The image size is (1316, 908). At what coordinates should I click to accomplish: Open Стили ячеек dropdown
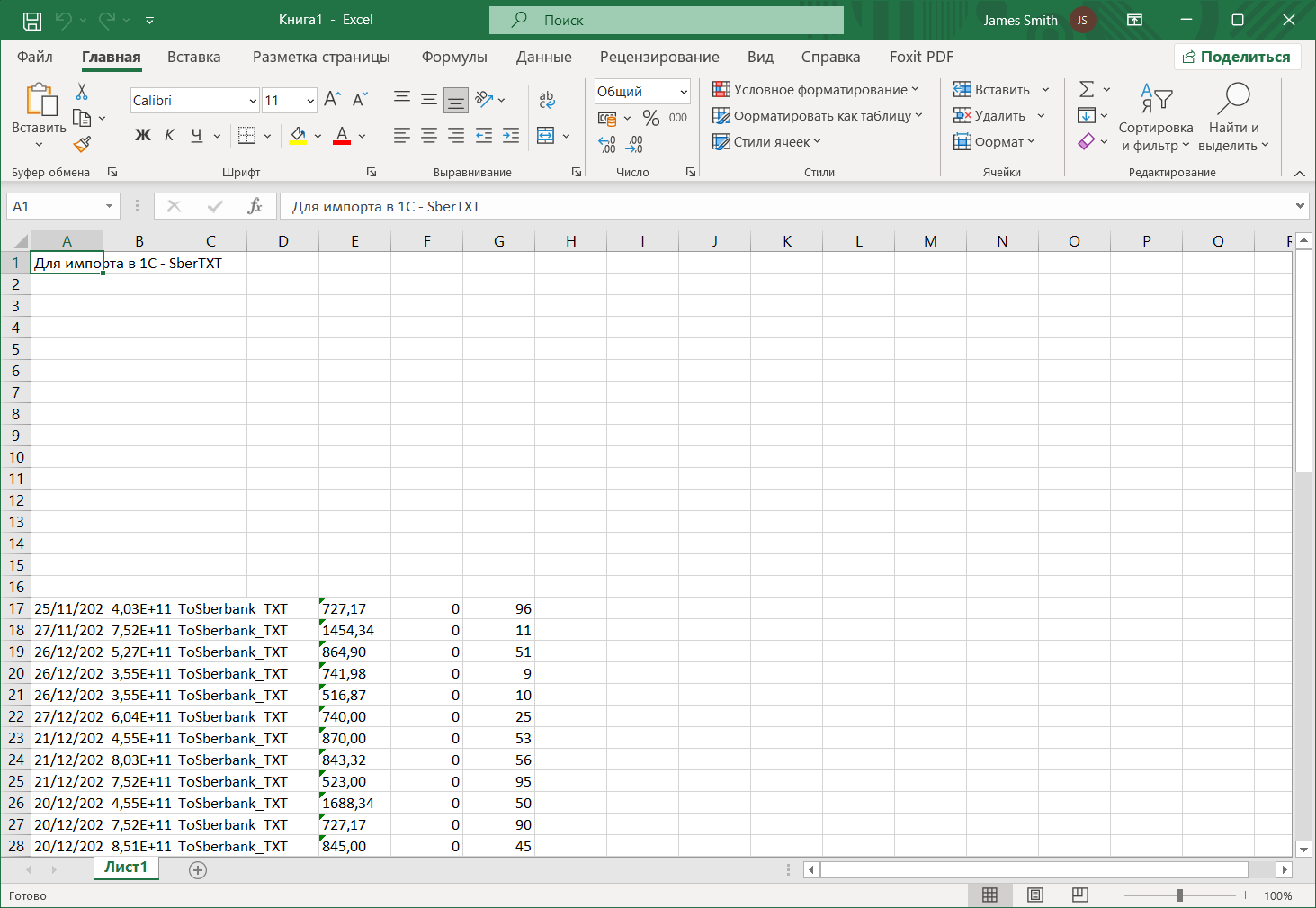click(x=766, y=141)
